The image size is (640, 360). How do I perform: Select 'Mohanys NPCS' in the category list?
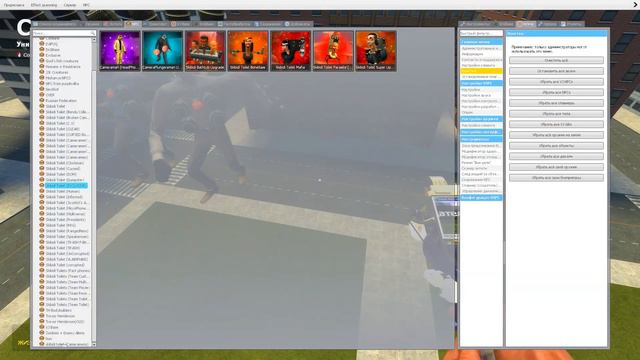pos(58,78)
